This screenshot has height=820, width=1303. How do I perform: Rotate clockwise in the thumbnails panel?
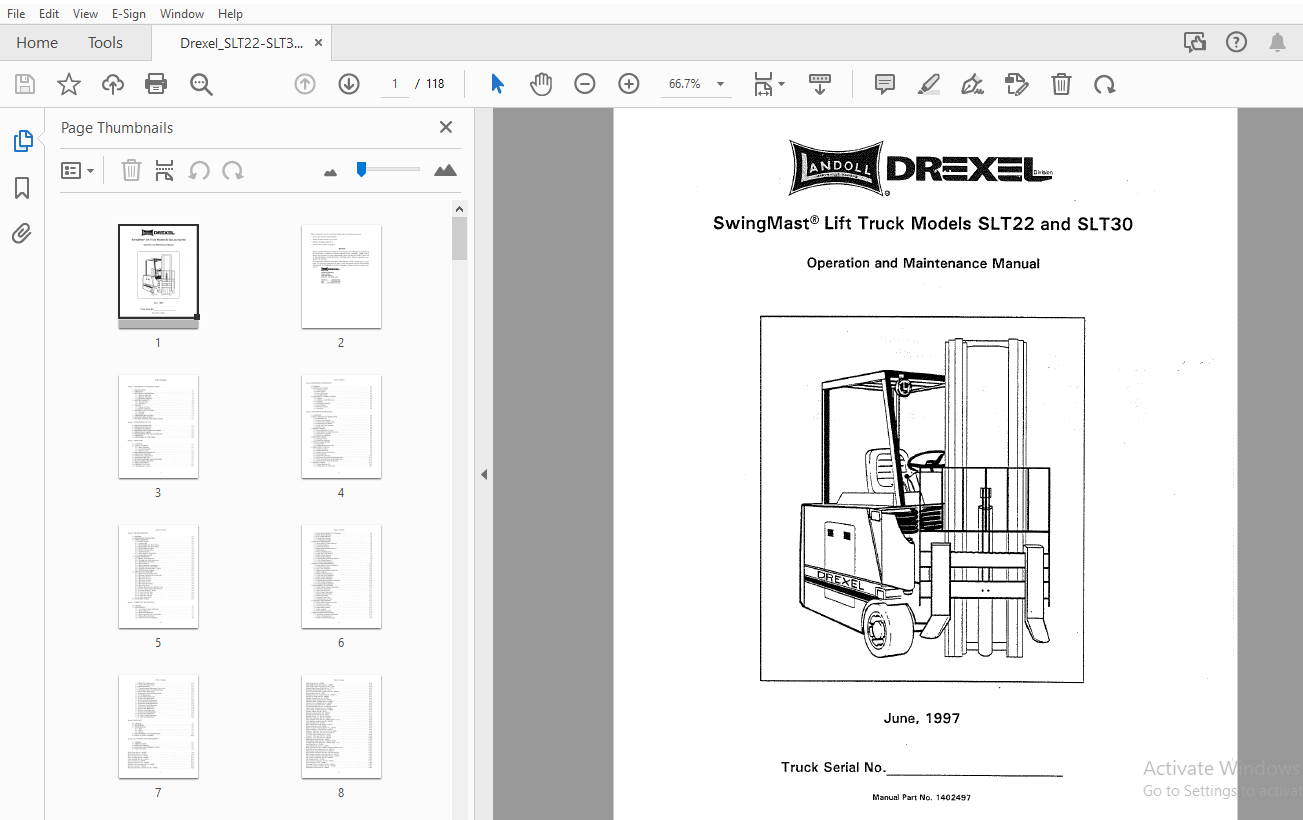pos(233,171)
